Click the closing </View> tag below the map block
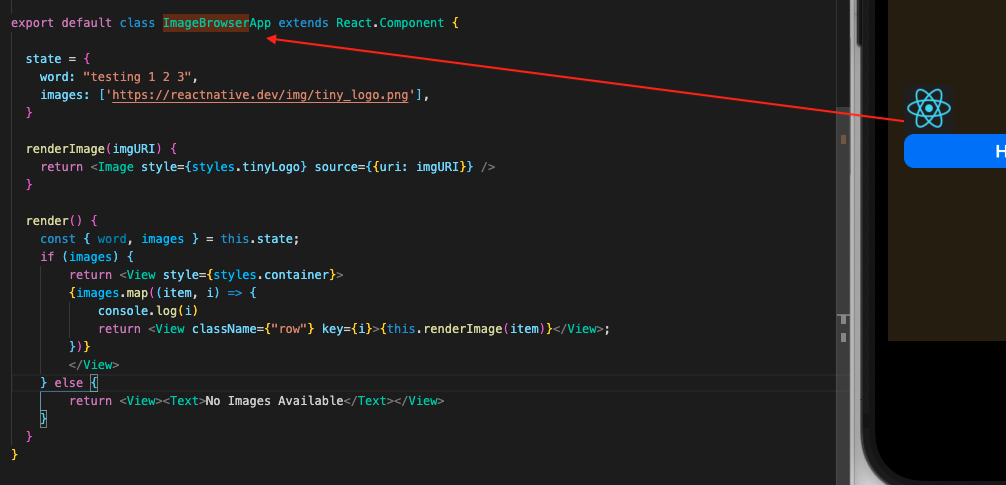The image size is (1006, 485). point(94,365)
